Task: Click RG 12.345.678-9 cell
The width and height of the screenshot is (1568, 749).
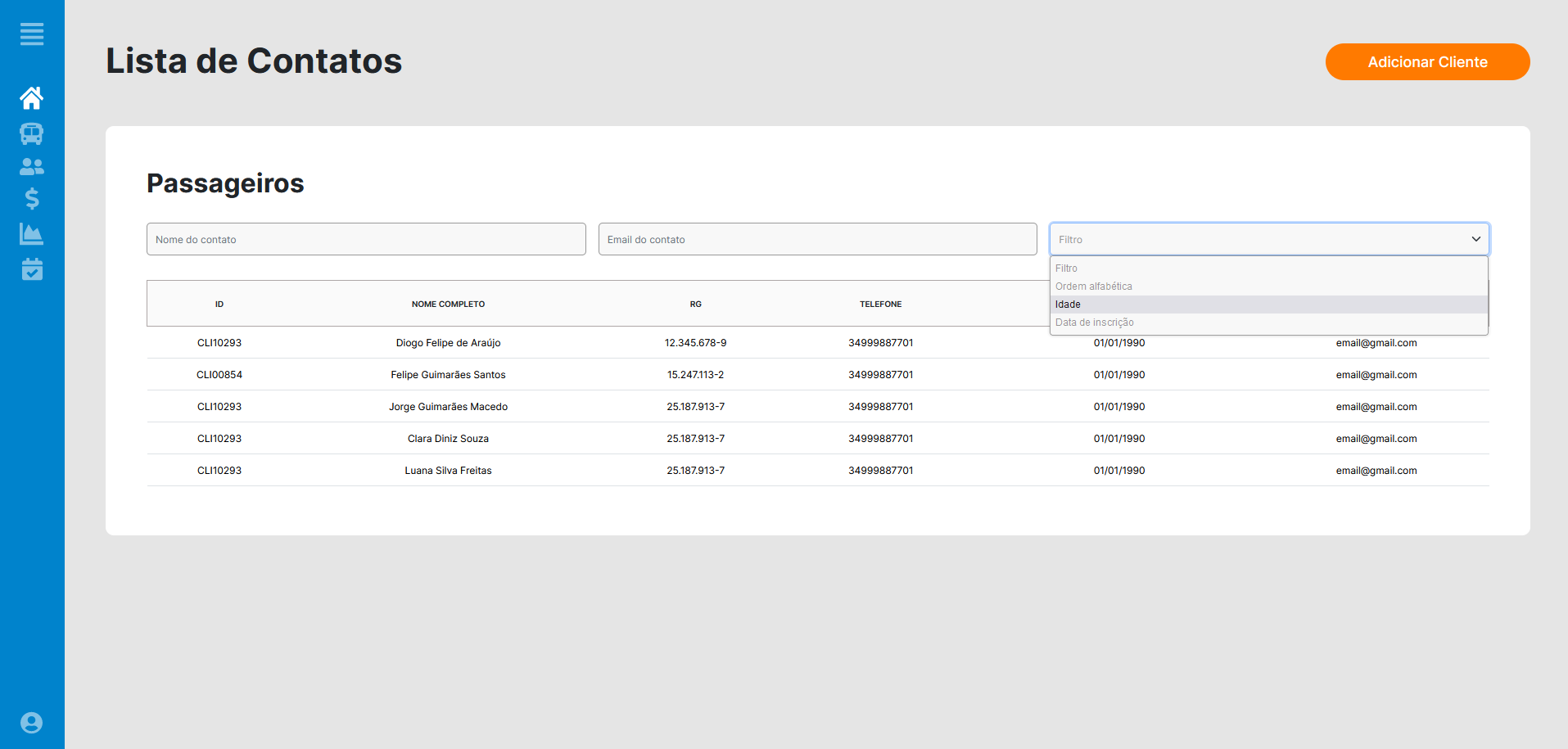Action: click(695, 343)
